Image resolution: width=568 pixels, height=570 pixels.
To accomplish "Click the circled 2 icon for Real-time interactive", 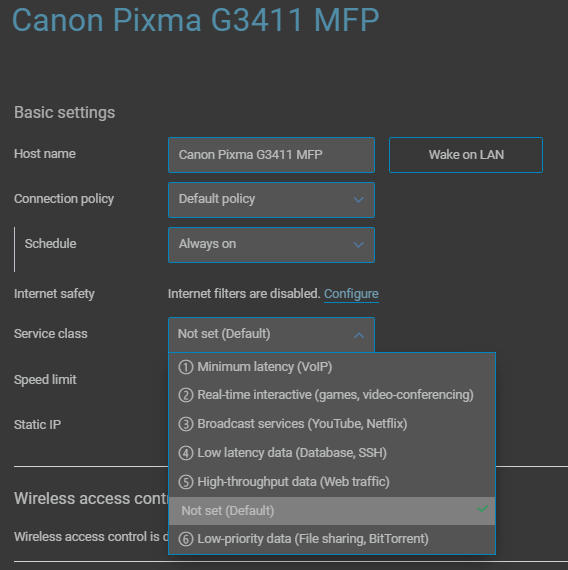I will (186, 395).
